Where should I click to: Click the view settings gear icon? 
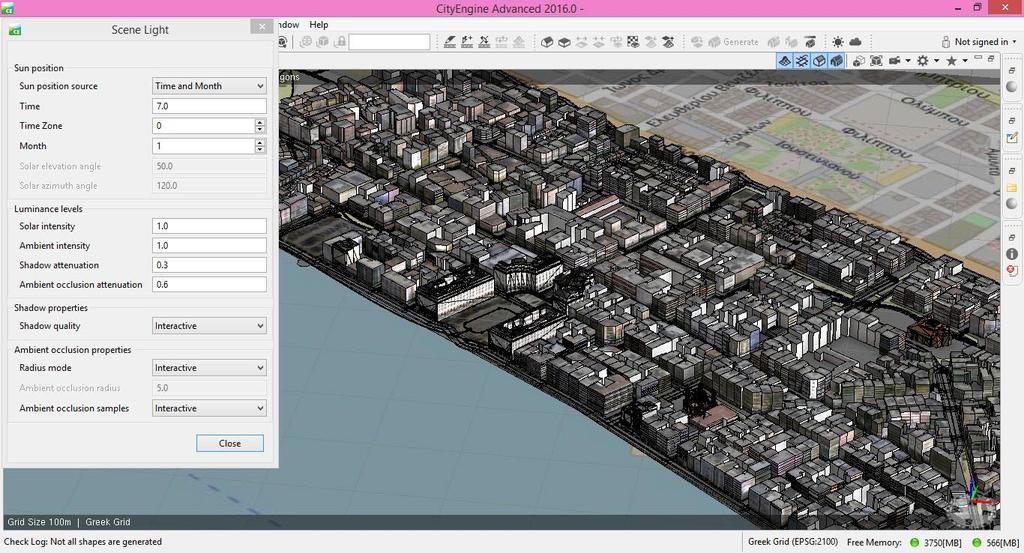pos(923,61)
